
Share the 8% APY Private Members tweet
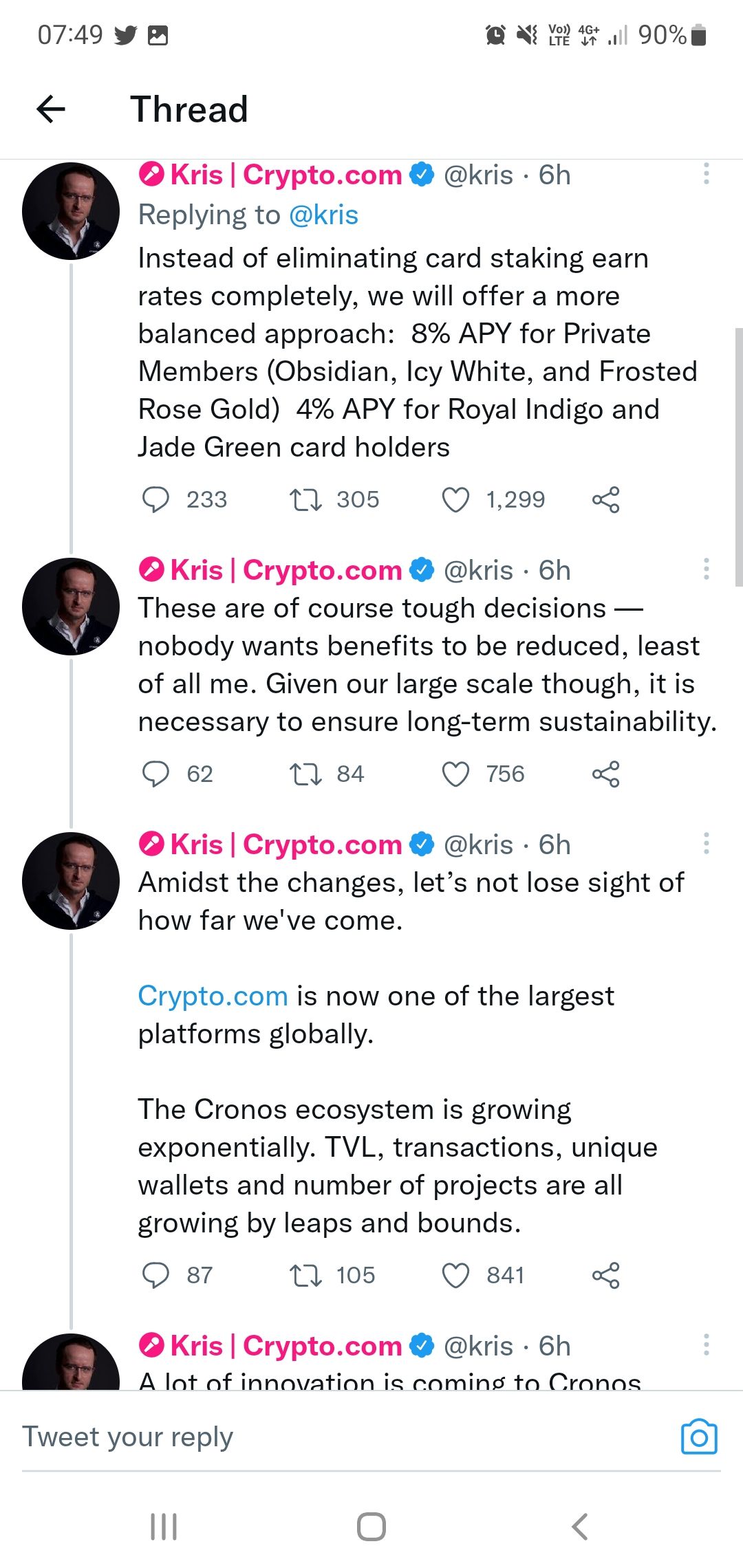coord(605,500)
